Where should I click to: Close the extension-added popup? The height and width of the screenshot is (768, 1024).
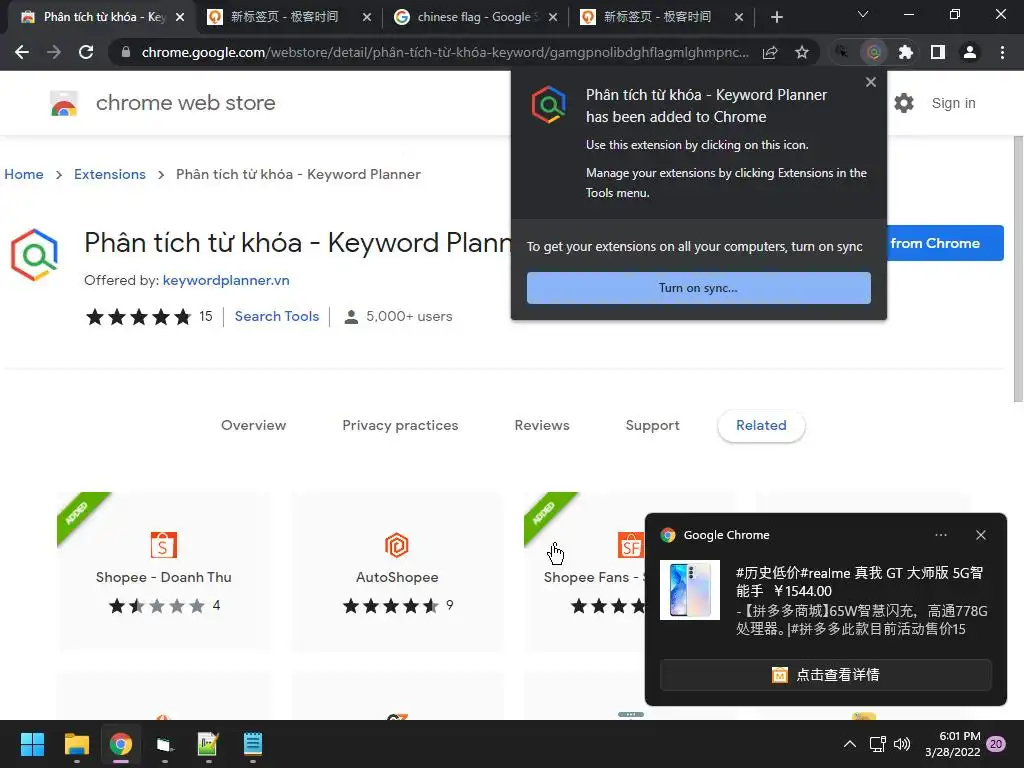point(871,82)
